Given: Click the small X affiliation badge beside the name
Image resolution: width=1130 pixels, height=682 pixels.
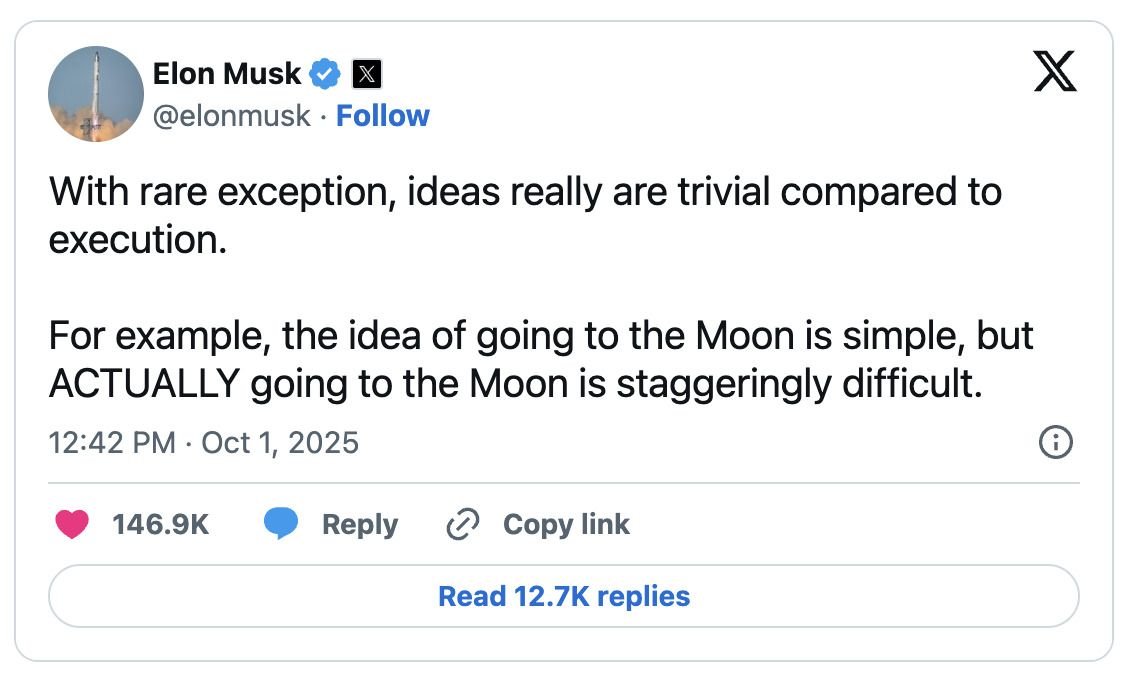Looking at the screenshot, I should coord(368,74).
